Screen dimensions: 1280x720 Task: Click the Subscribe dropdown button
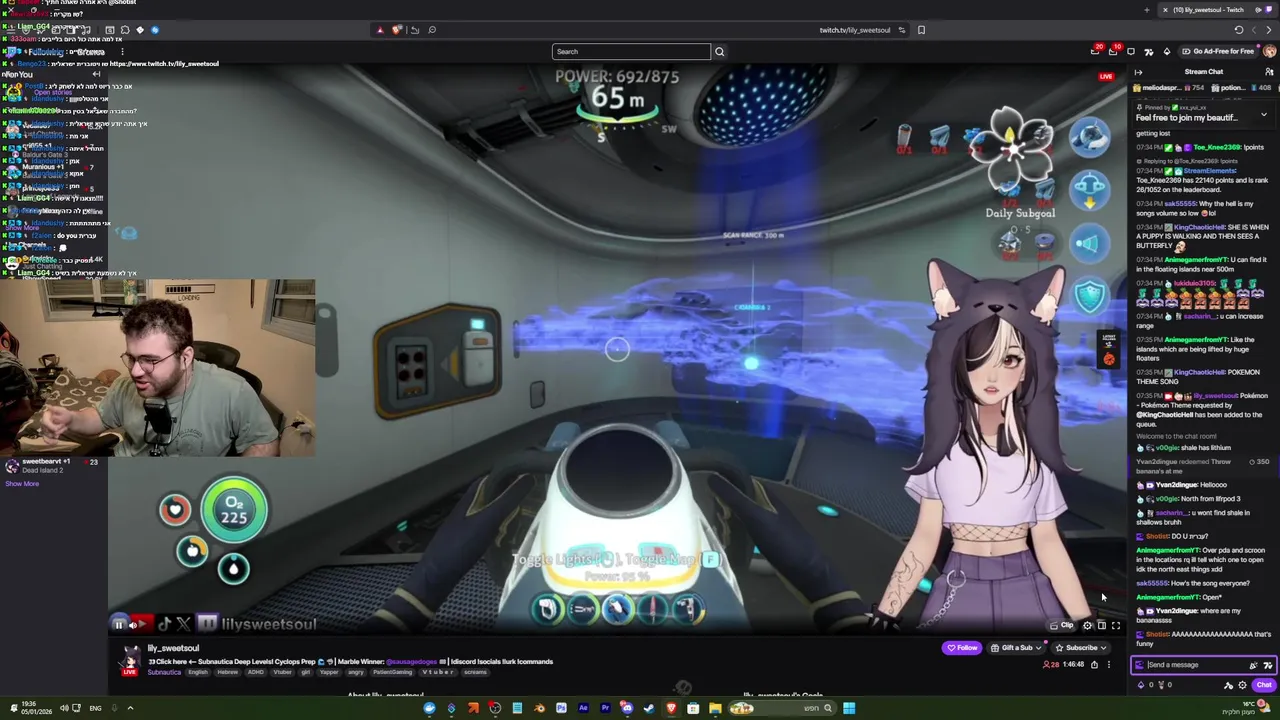click(x=1080, y=648)
